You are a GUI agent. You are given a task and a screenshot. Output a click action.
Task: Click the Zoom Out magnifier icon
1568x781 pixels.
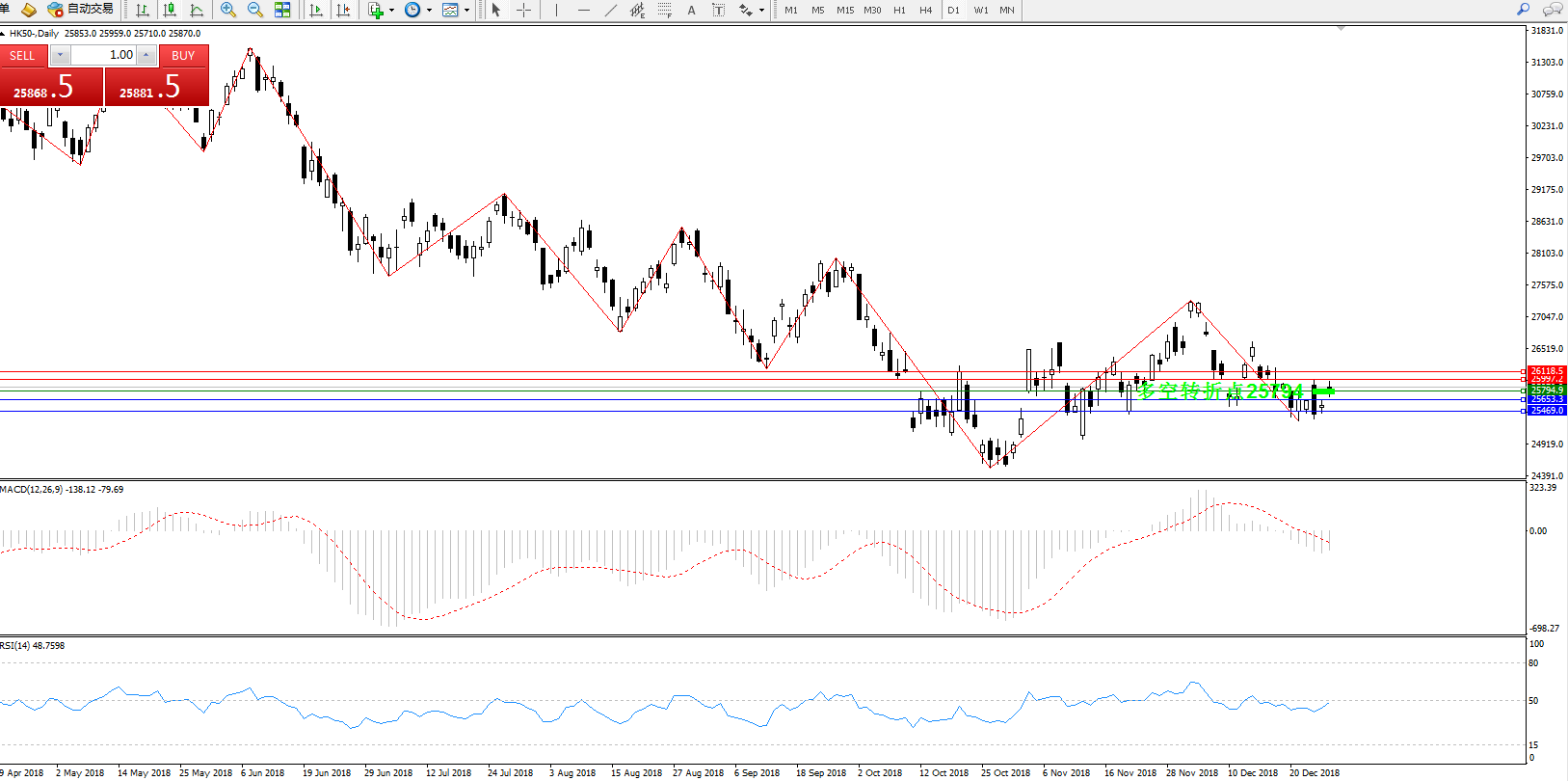click(x=255, y=10)
